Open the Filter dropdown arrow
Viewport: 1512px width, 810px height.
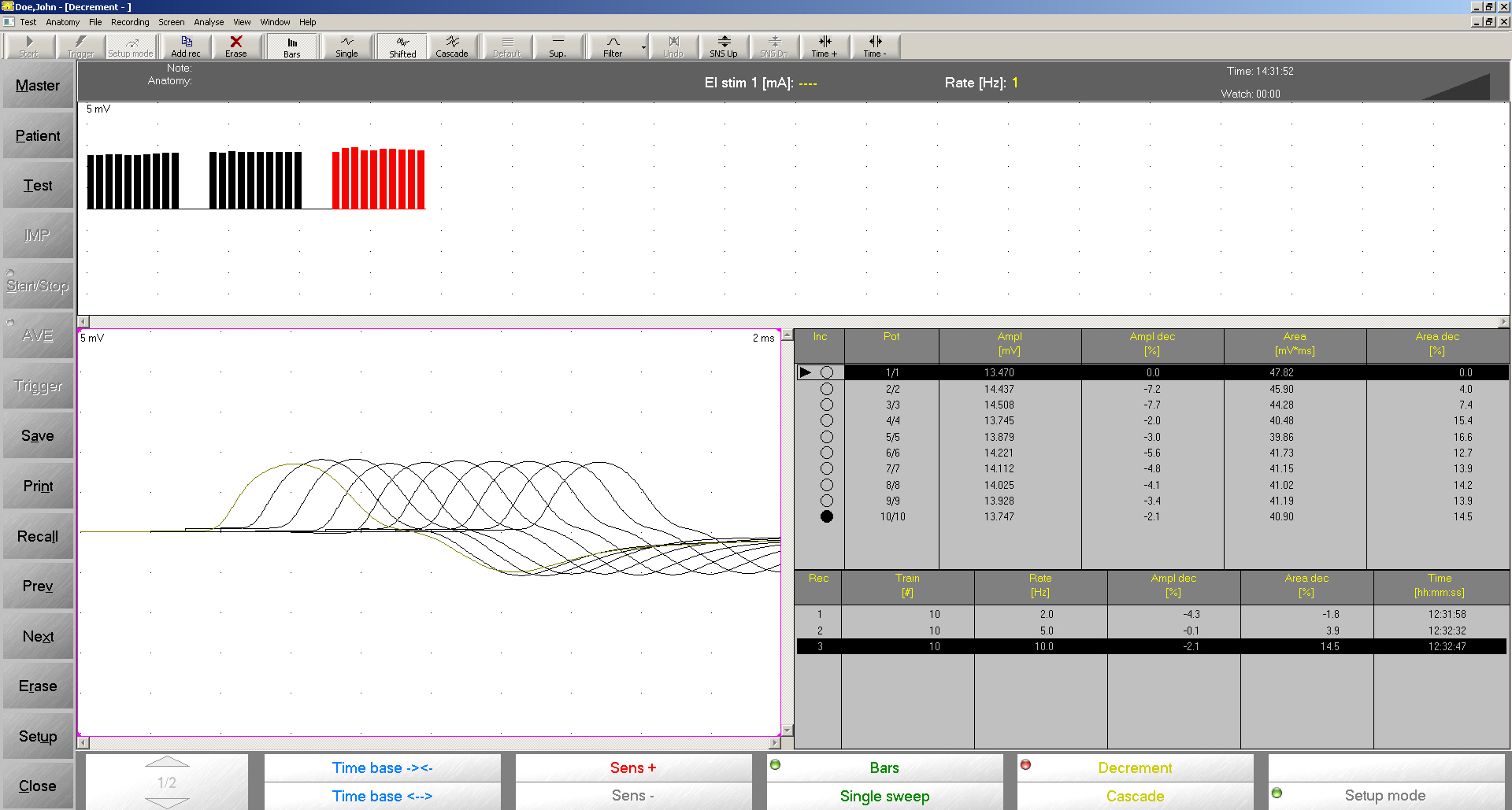(x=643, y=47)
